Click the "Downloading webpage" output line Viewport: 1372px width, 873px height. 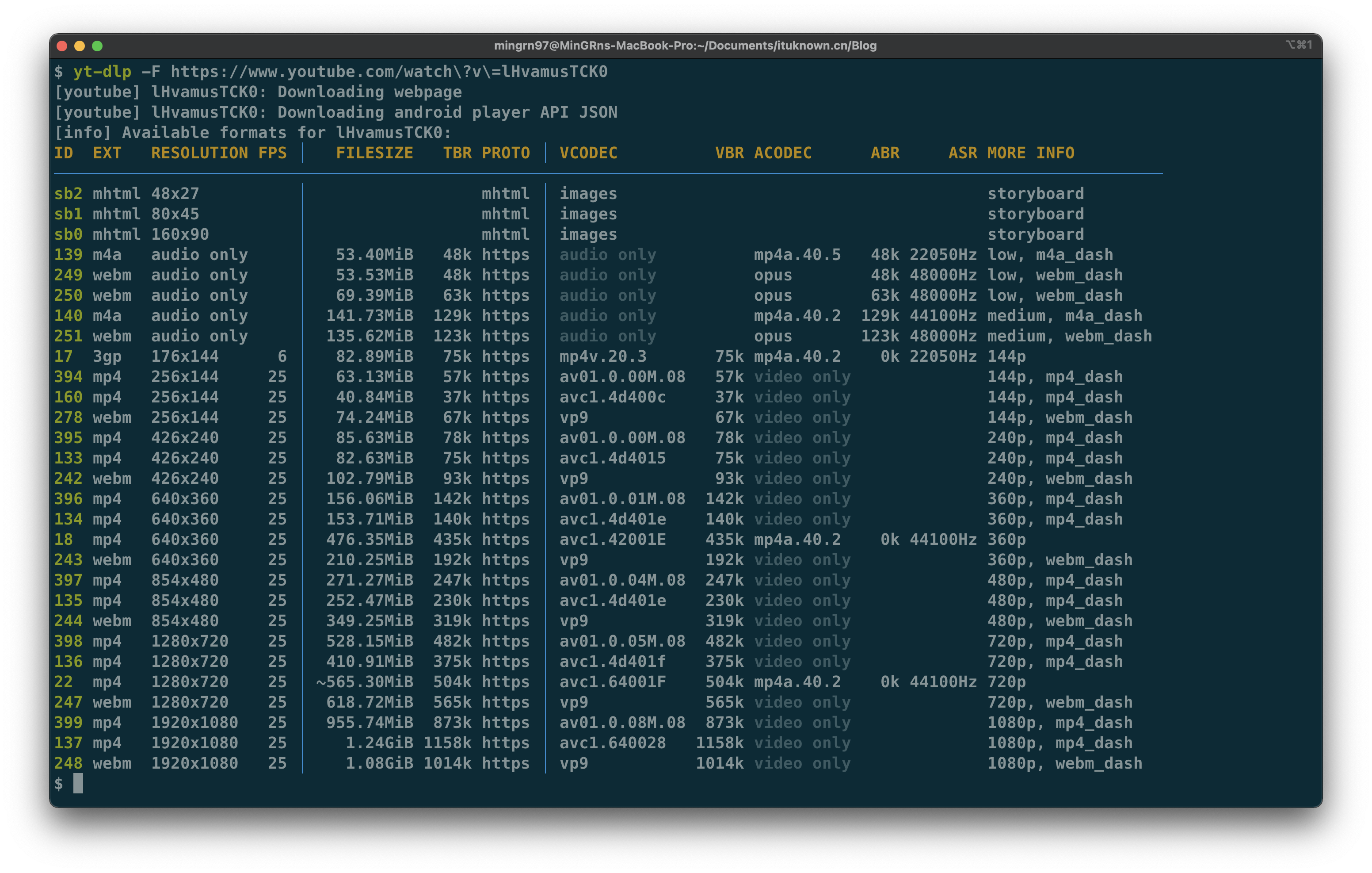pos(258,92)
